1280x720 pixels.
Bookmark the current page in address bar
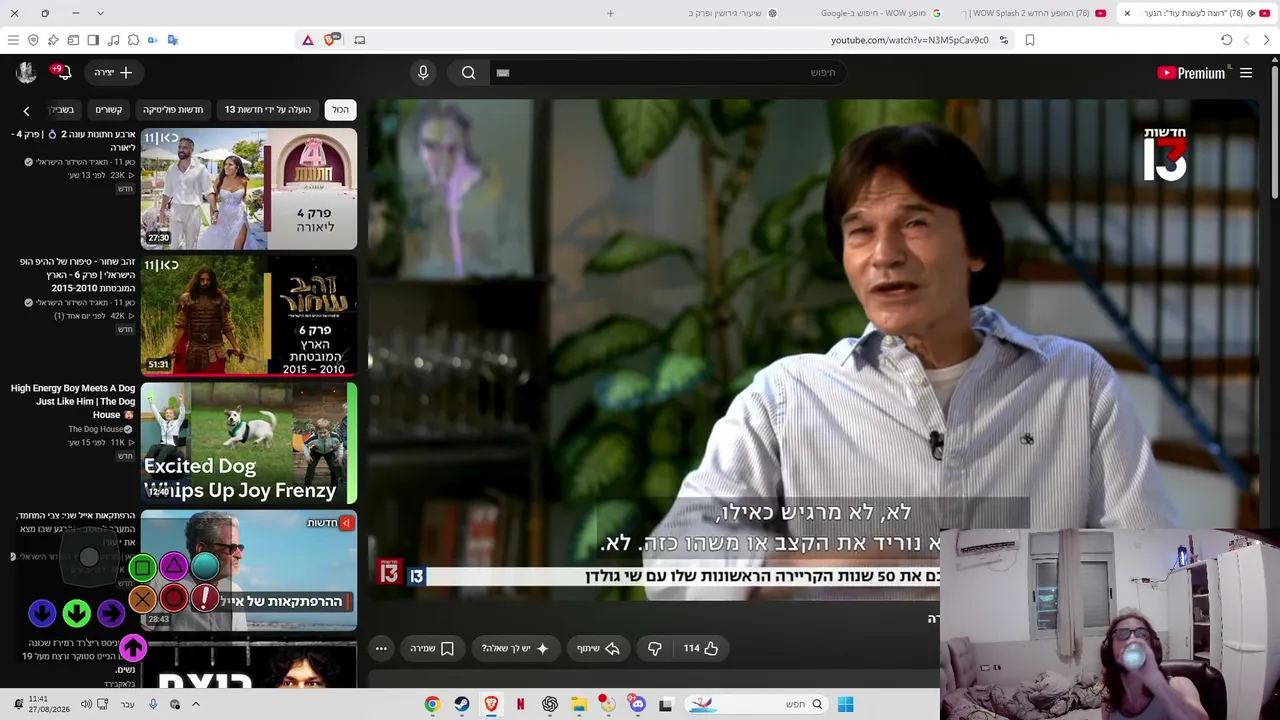1030,40
